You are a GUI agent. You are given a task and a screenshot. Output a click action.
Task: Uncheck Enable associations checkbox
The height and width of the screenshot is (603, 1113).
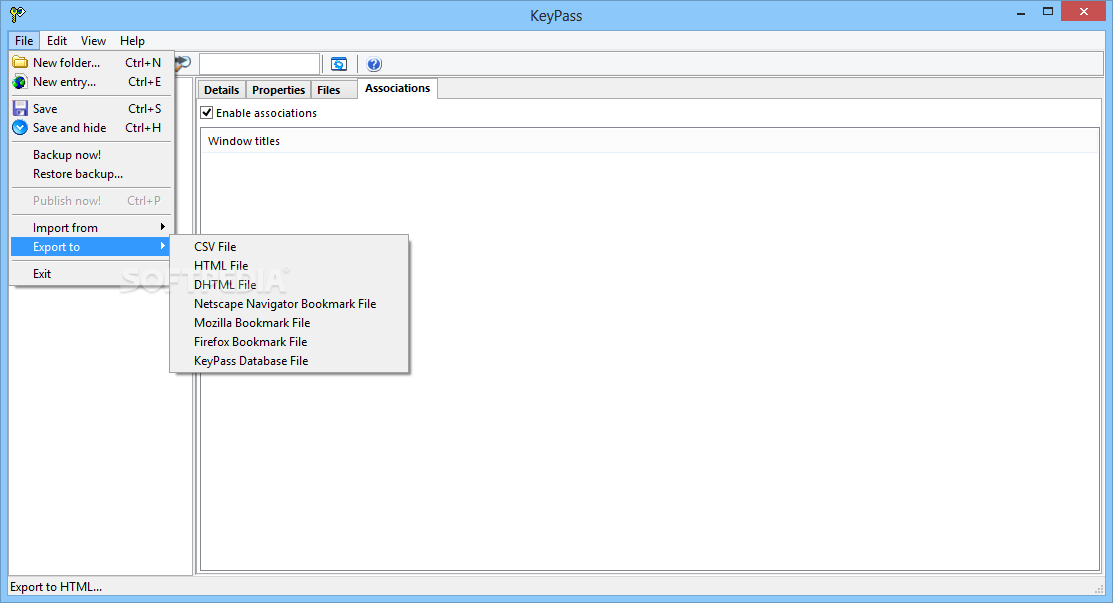point(207,112)
